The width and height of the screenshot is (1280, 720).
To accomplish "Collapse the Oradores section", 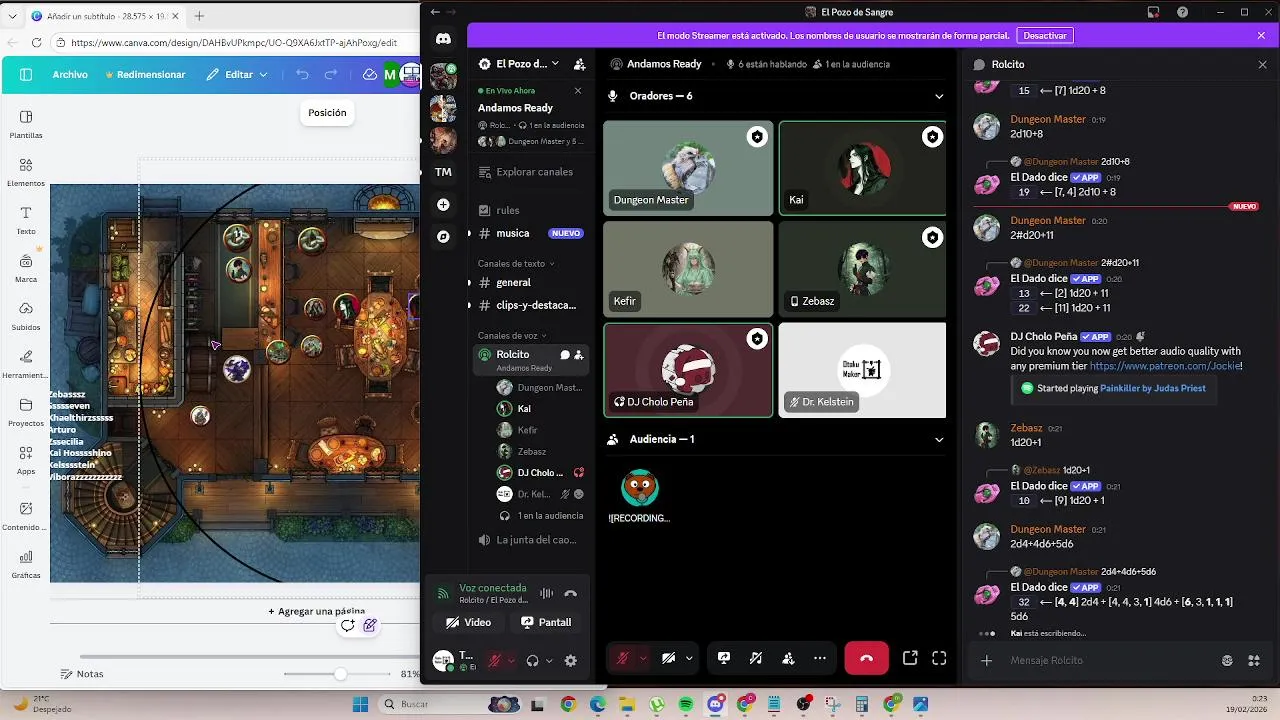I will [x=939, y=96].
